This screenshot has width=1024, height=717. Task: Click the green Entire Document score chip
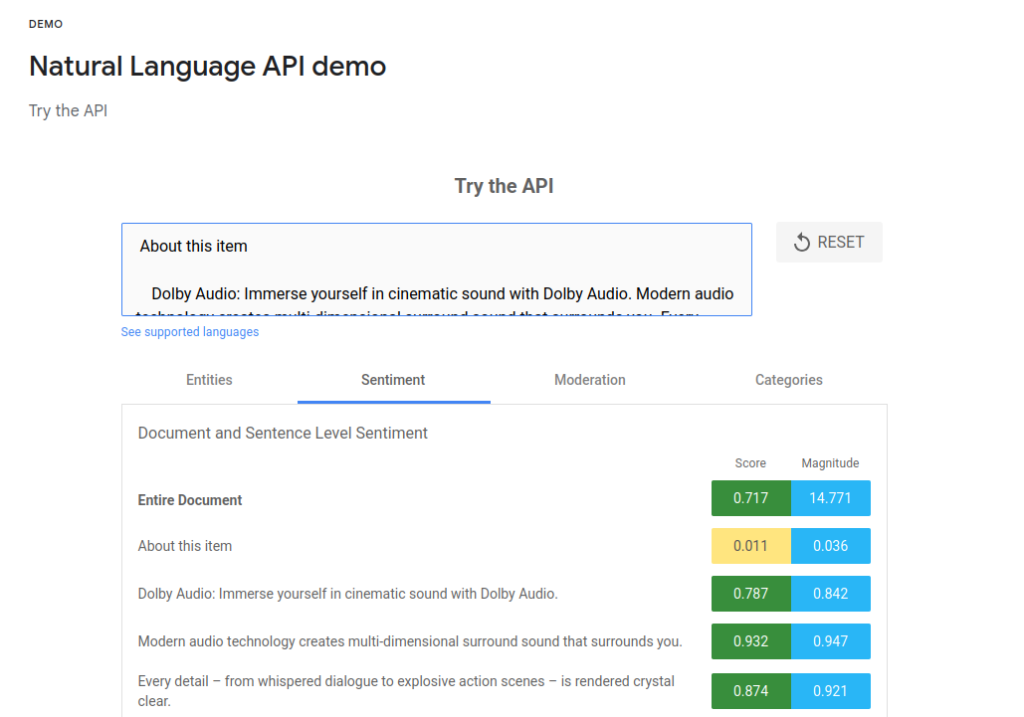click(x=751, y=497)
